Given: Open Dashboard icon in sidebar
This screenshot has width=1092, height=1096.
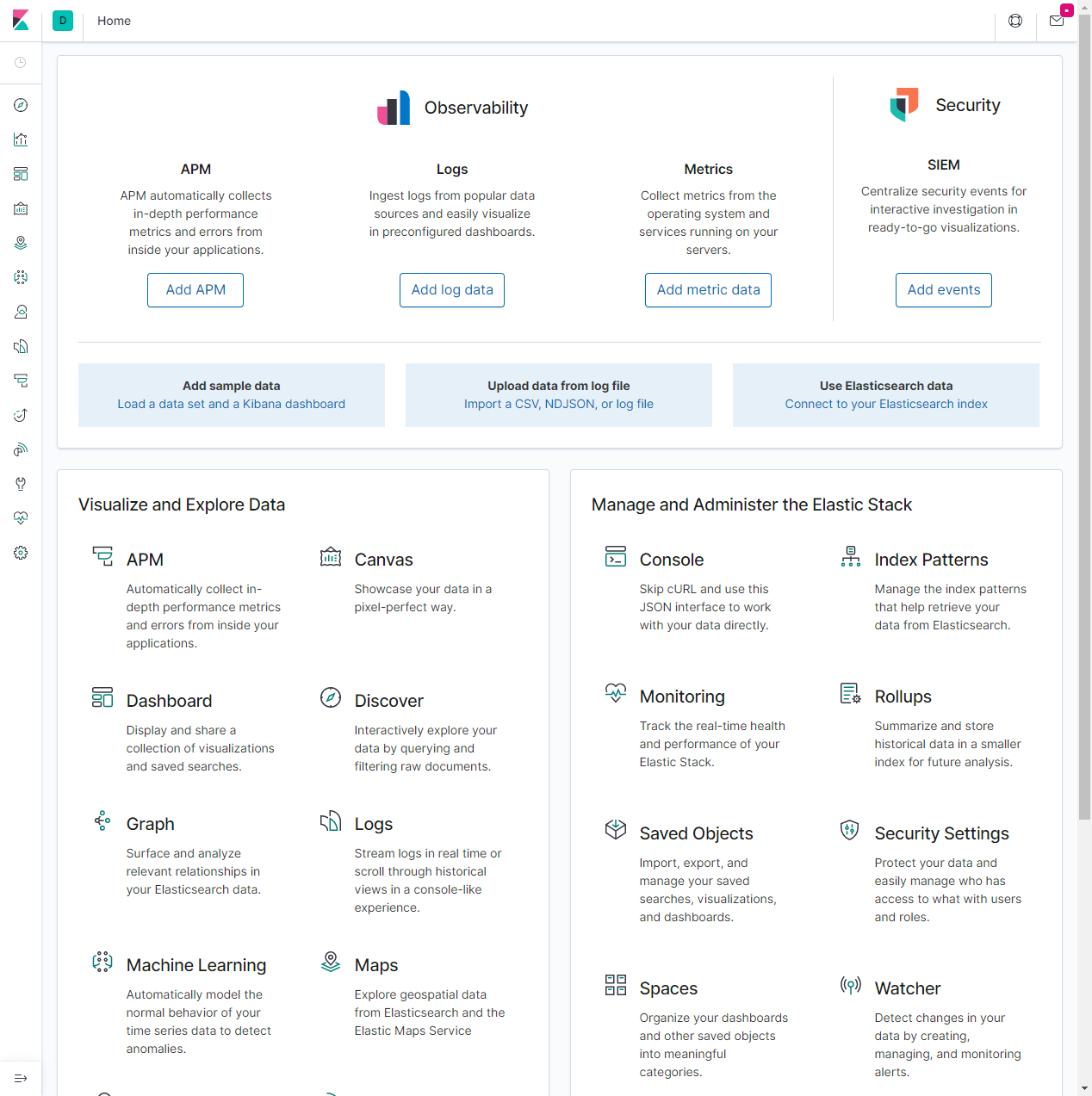Looking at the screenshot, I should pyautogui.click(x=21, y=174).
